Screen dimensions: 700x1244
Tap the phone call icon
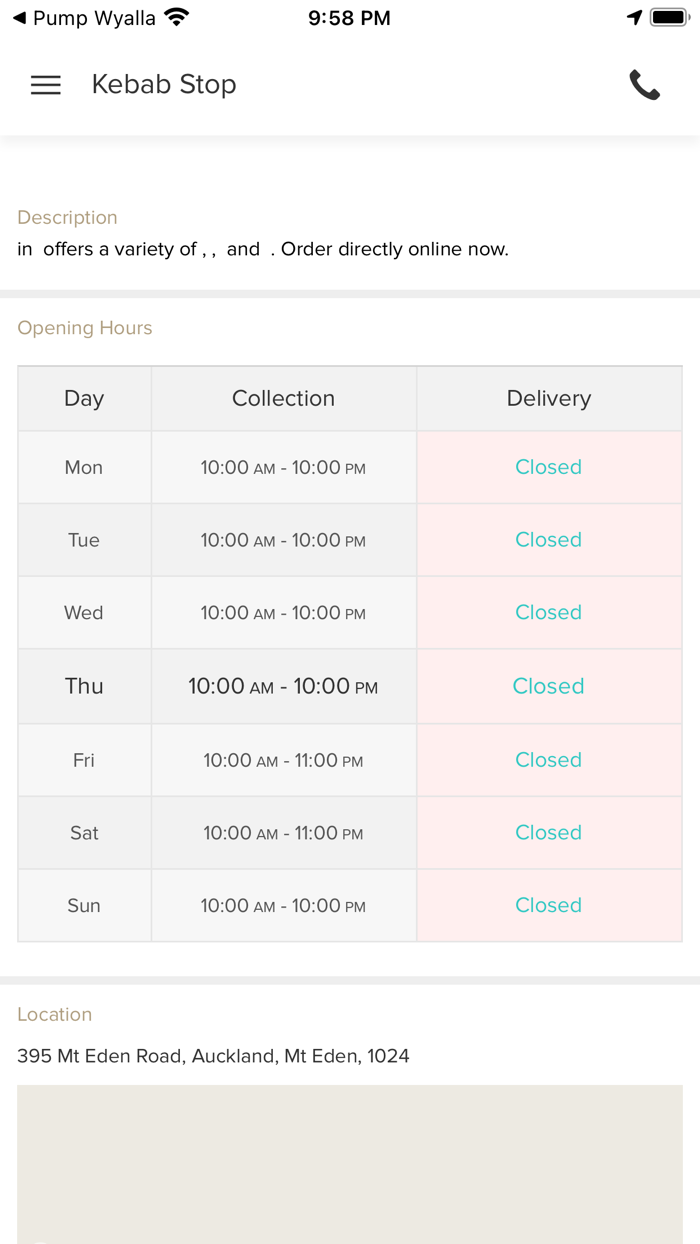click(644, 85)
